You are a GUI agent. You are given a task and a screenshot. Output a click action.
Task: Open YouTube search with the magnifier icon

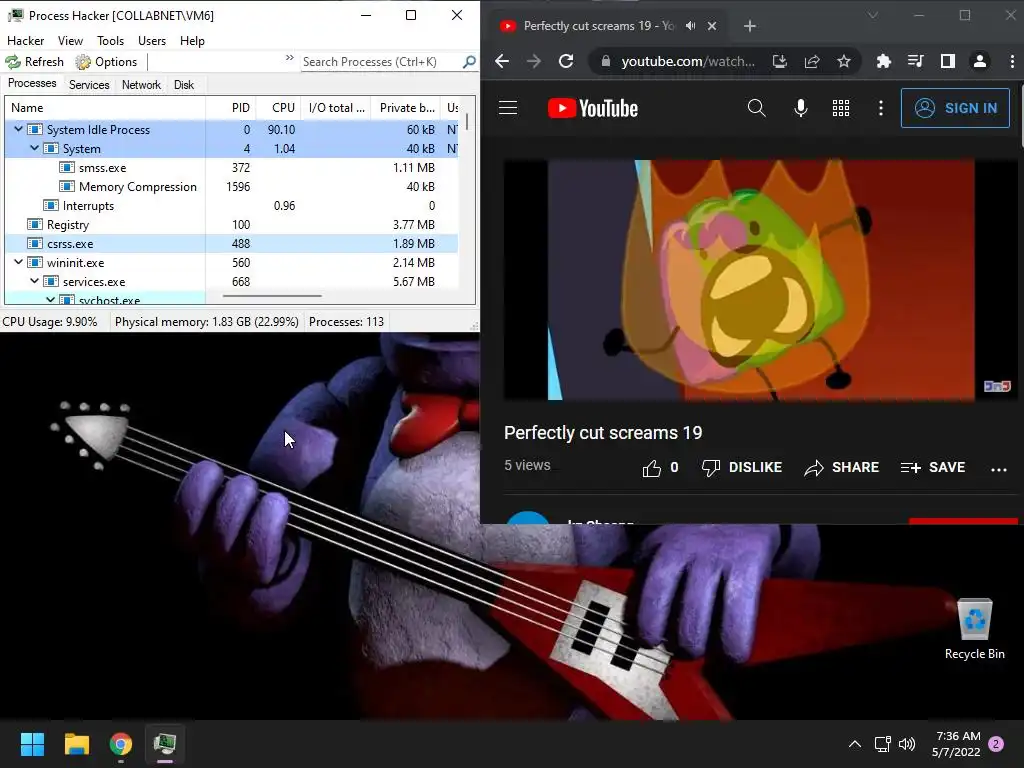756,108
